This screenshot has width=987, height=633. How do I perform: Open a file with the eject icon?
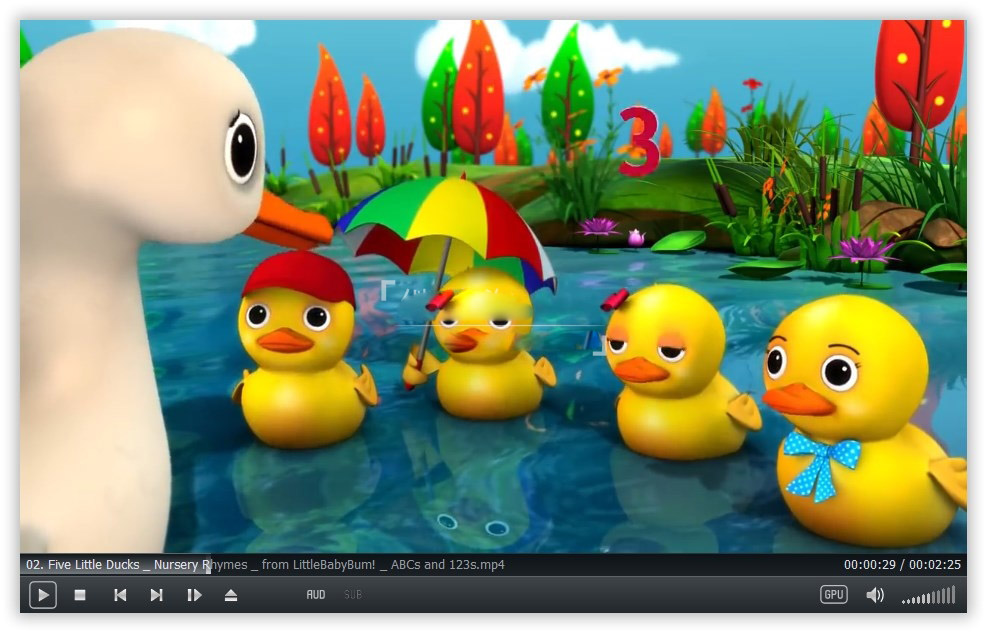[231, 595]
